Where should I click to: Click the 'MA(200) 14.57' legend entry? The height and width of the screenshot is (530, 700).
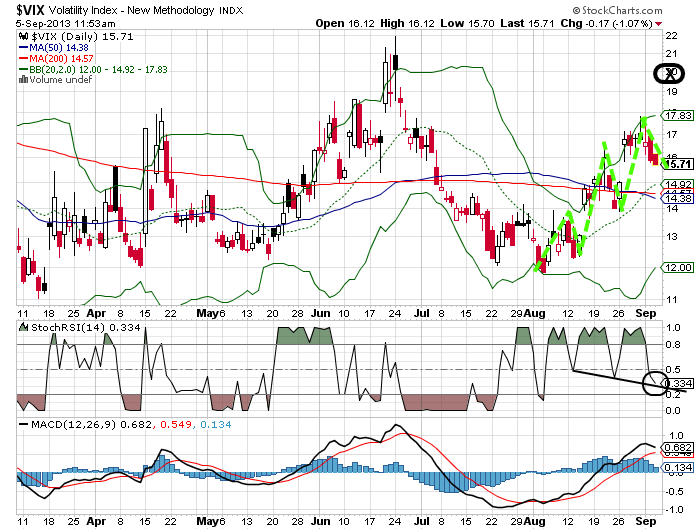tap(61, 58)
